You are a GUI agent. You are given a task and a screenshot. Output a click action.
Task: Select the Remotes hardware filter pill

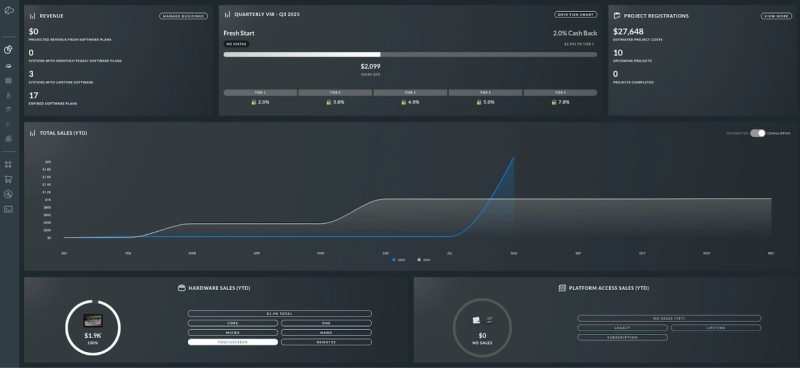click(x=326, y=342)
